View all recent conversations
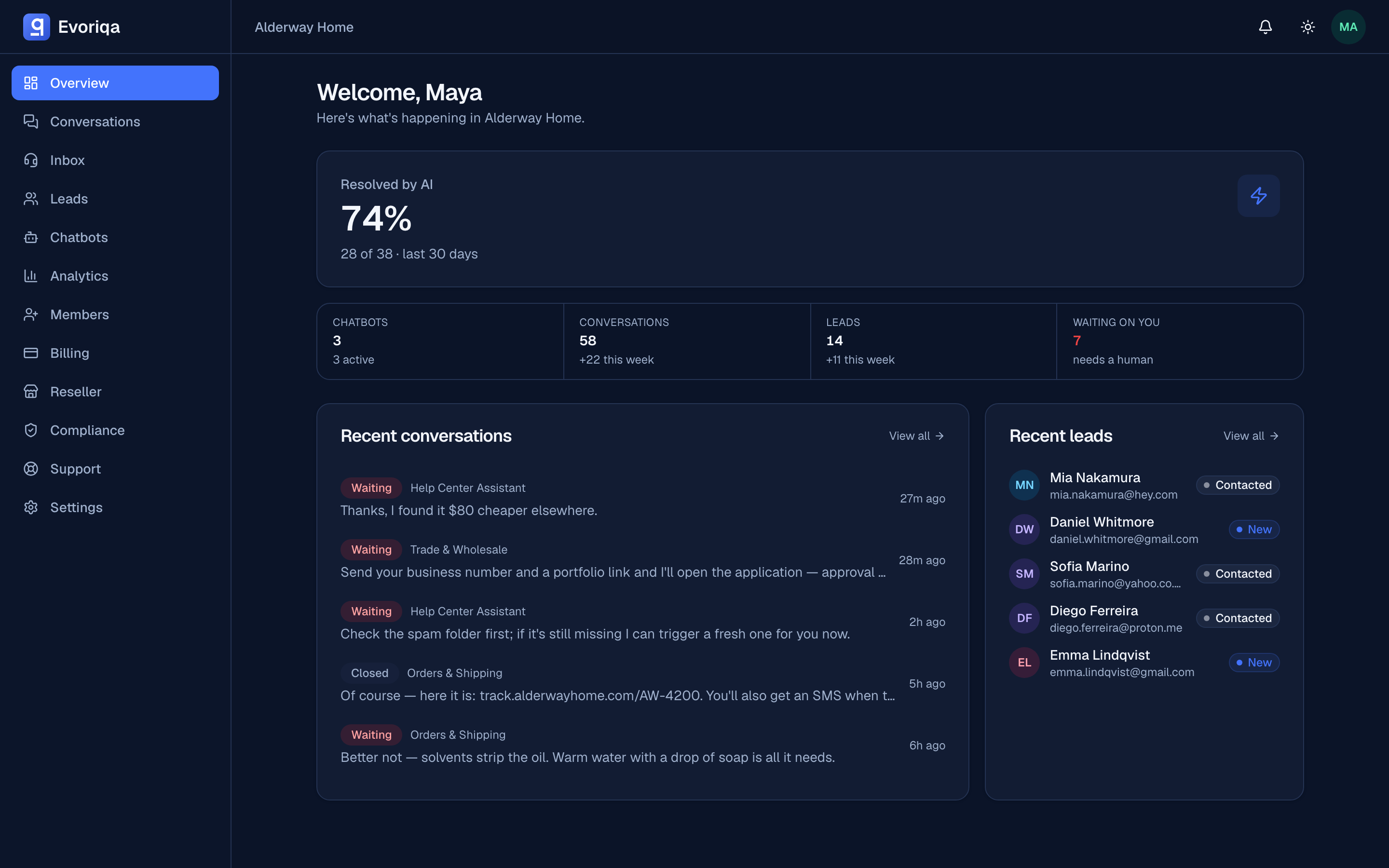 (917, 436)
